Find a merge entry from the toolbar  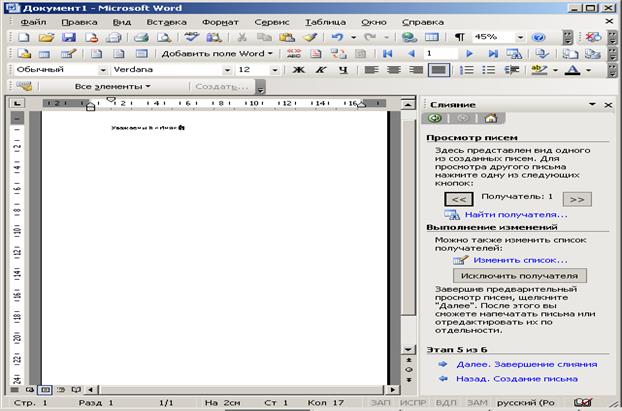pyautogui.click(x=514, y=54)
